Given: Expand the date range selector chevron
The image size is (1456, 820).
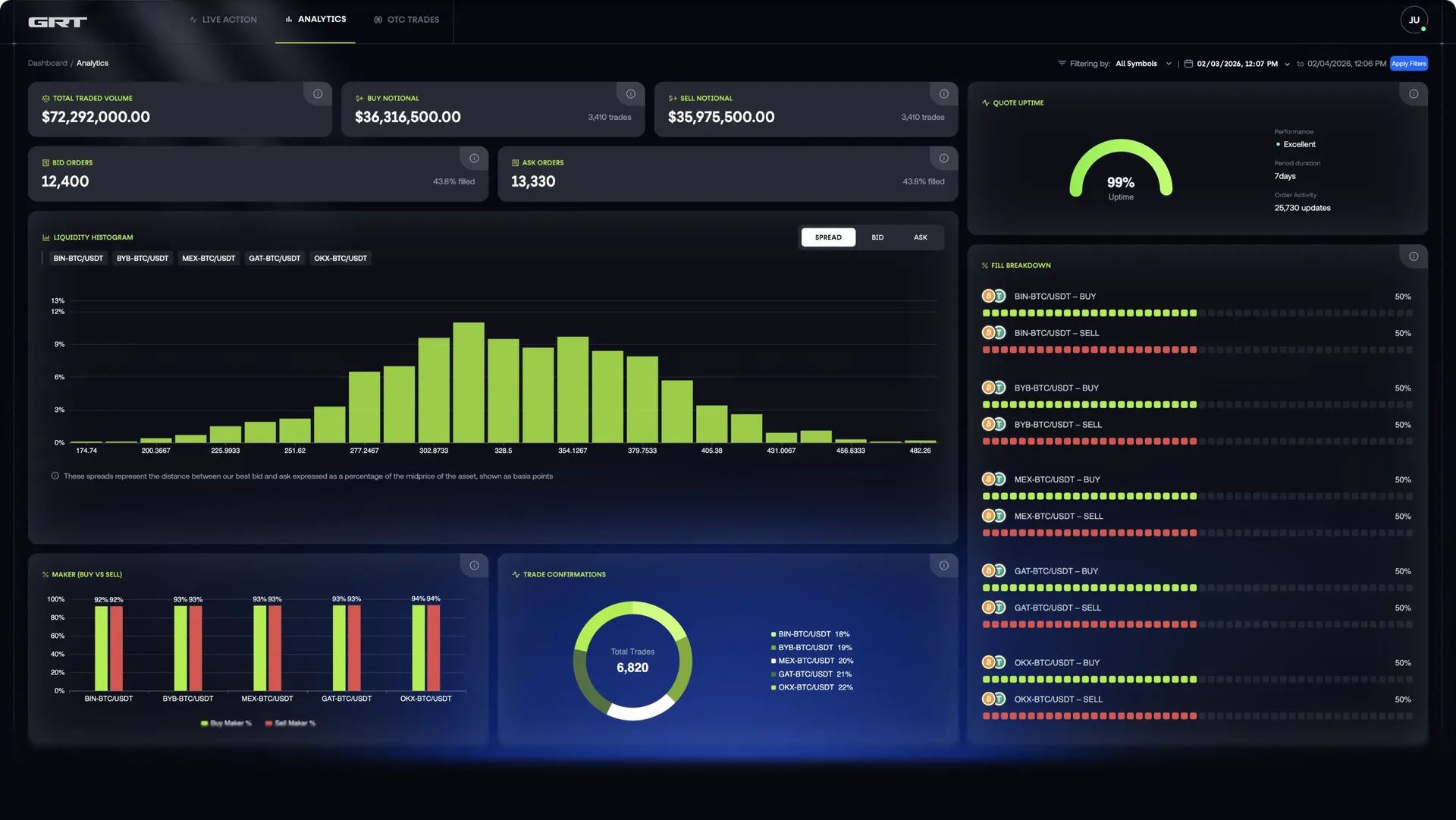Looking at the screenshot, I should click(x=1288, y=64).
